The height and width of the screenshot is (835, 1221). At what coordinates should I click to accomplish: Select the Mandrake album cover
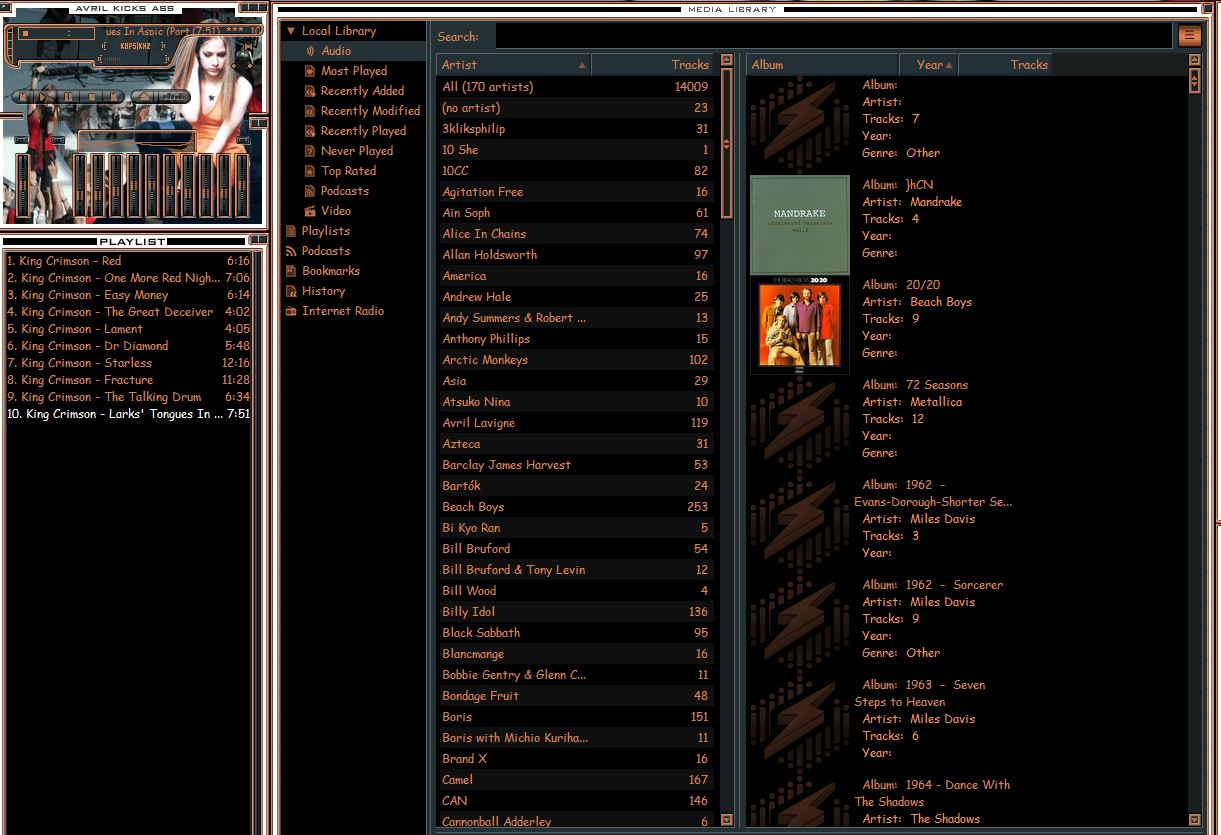(x=800, y=225)
